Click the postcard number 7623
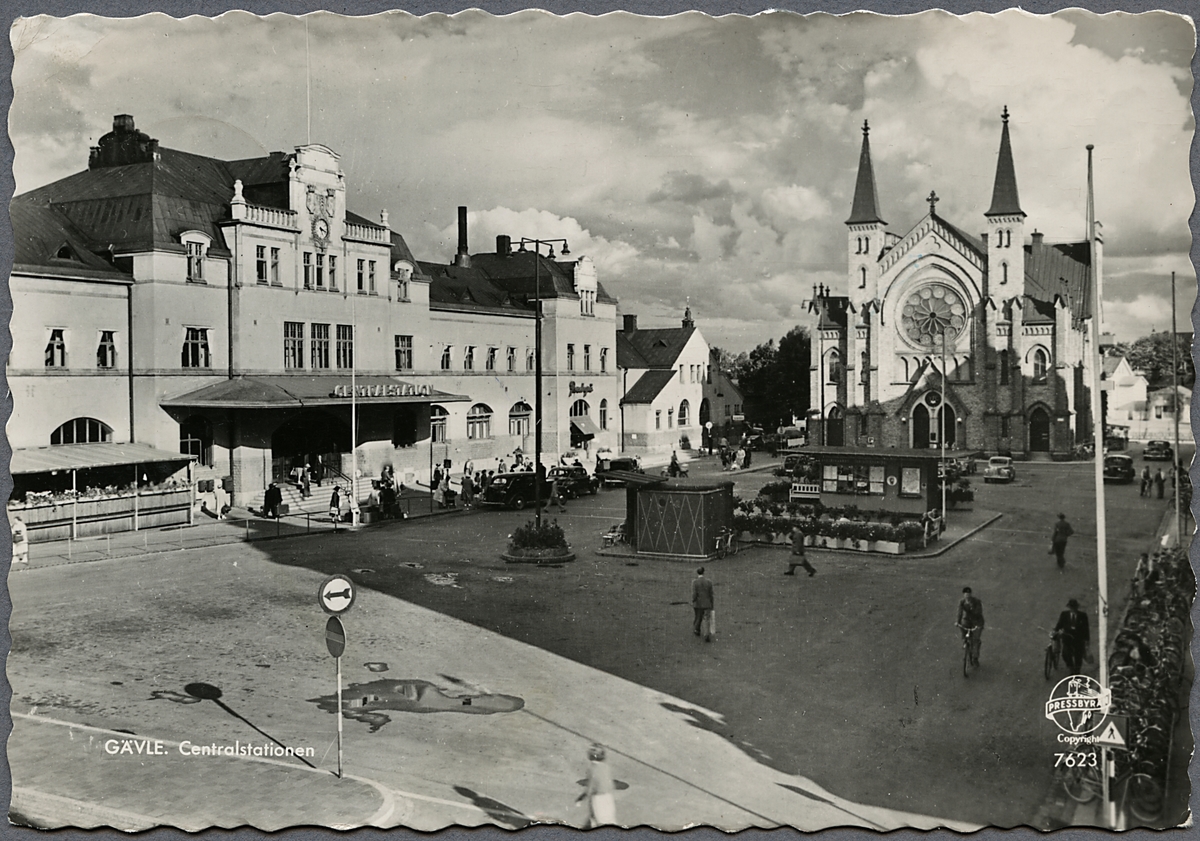Image resolution: width=1200 pixels, height=841 pixels. click(x=1075, y=760)
